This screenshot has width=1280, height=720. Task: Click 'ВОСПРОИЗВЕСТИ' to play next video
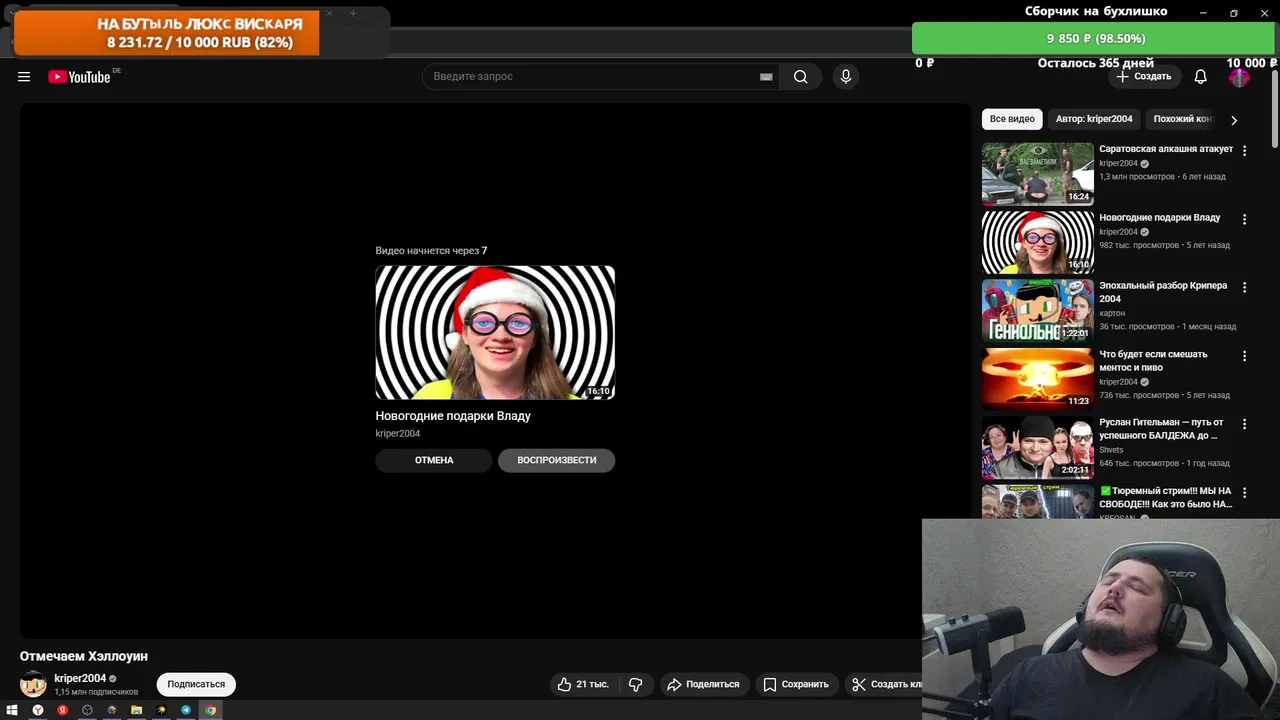pos(556,460)
